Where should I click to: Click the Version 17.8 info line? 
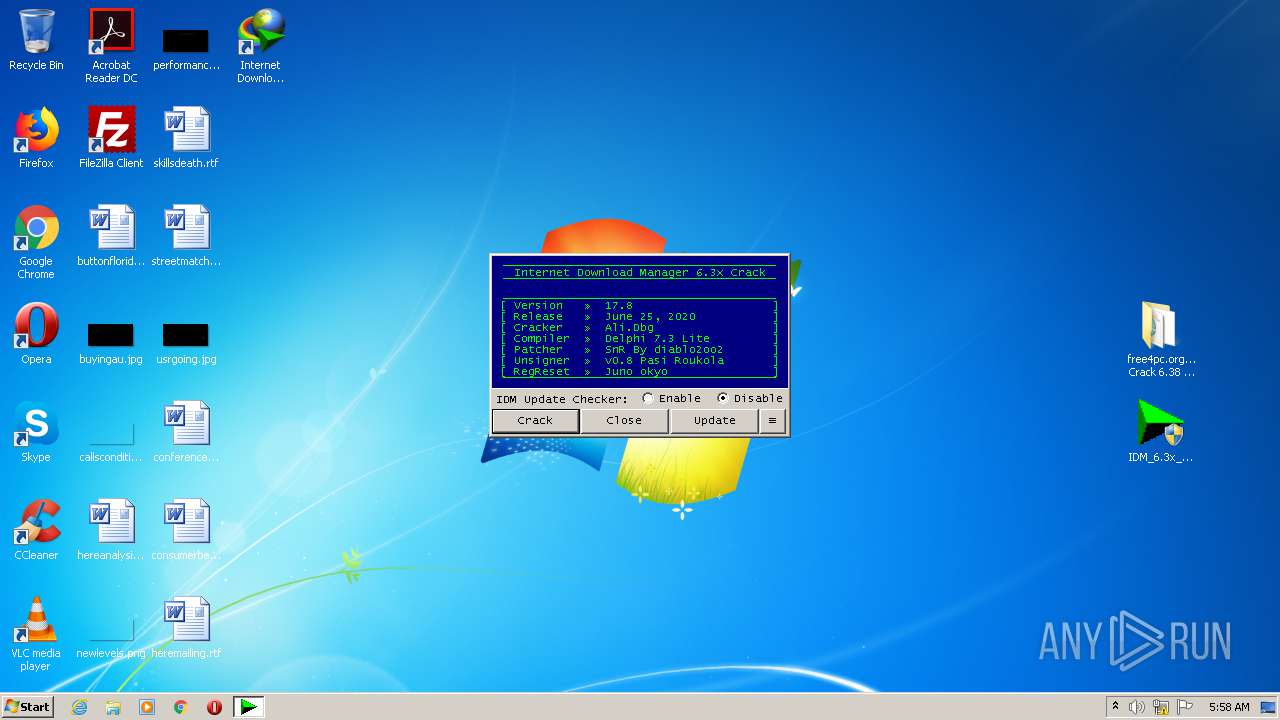639,305
